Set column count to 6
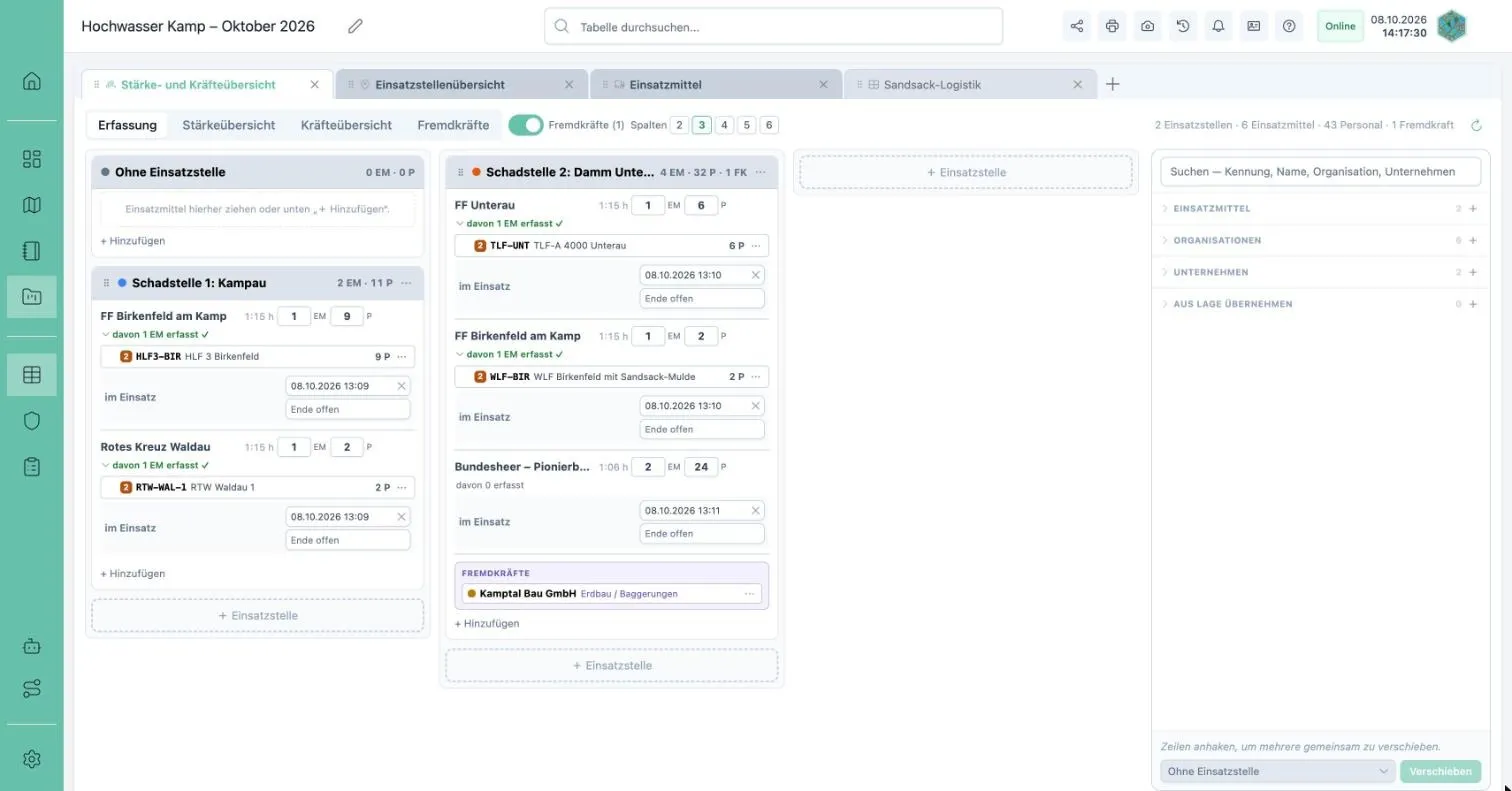This screenshot has height=791, width=1512. 769,125
